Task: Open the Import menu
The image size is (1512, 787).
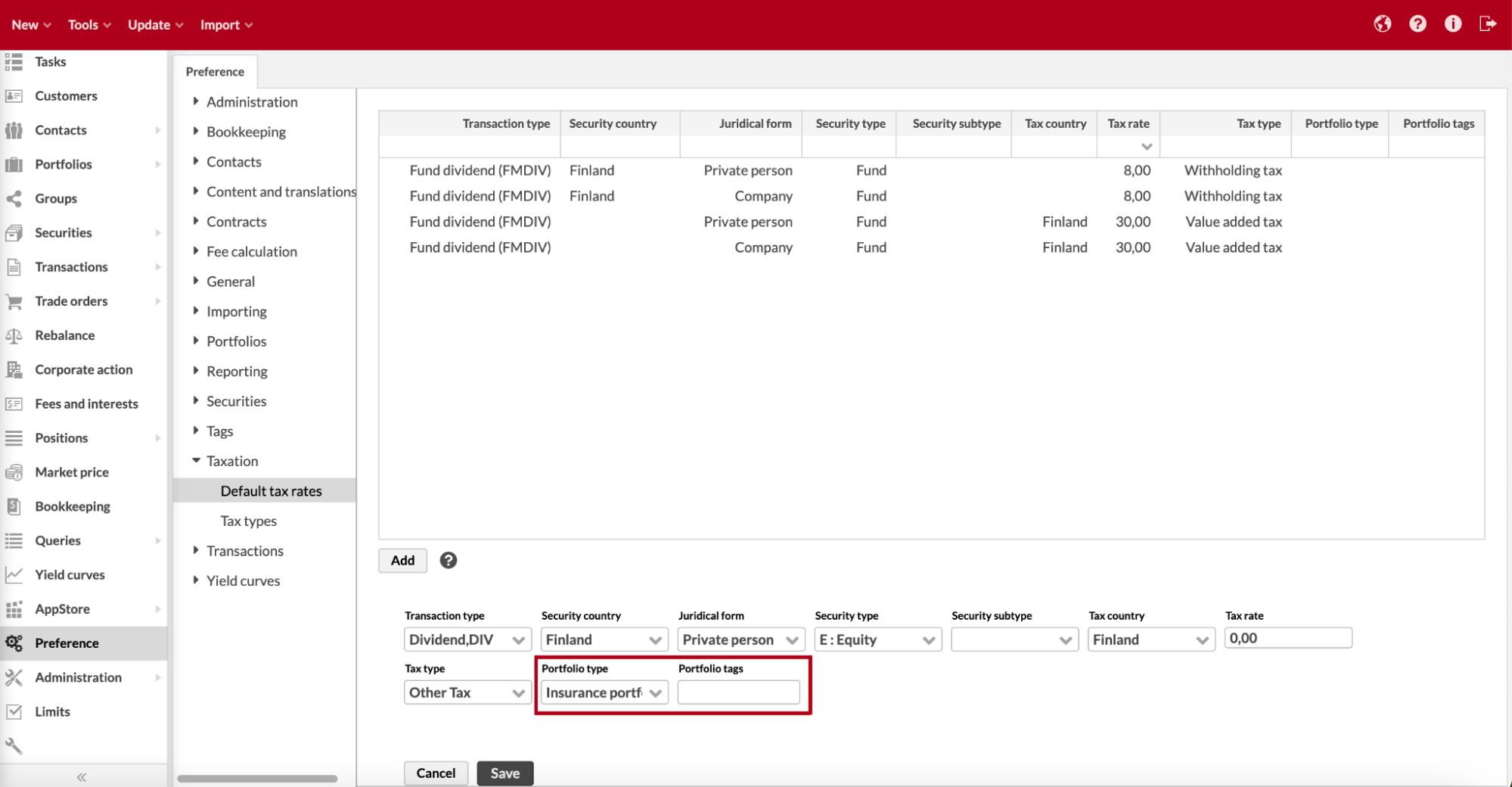Action: pyautogui.click(x=226, y=25)
